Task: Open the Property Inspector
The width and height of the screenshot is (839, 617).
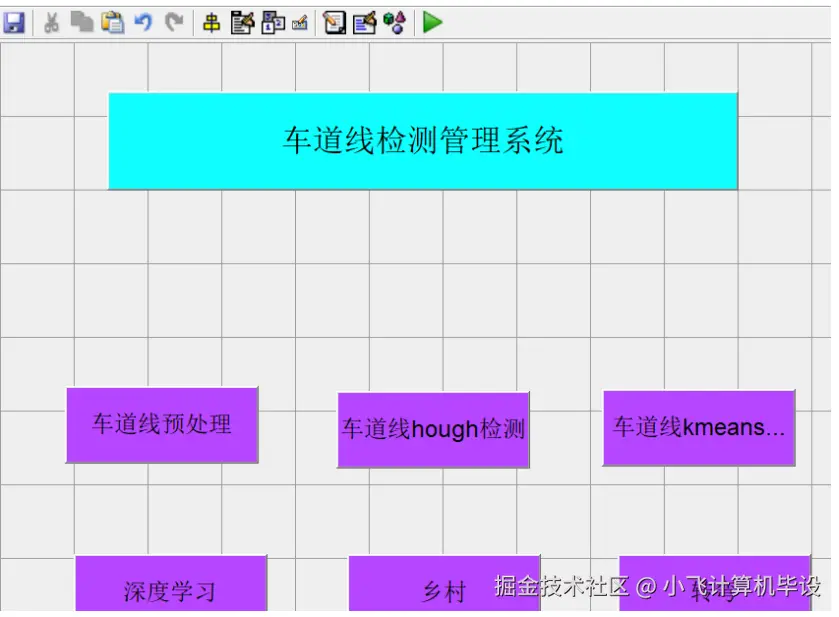Action: (x=365, y=23)
